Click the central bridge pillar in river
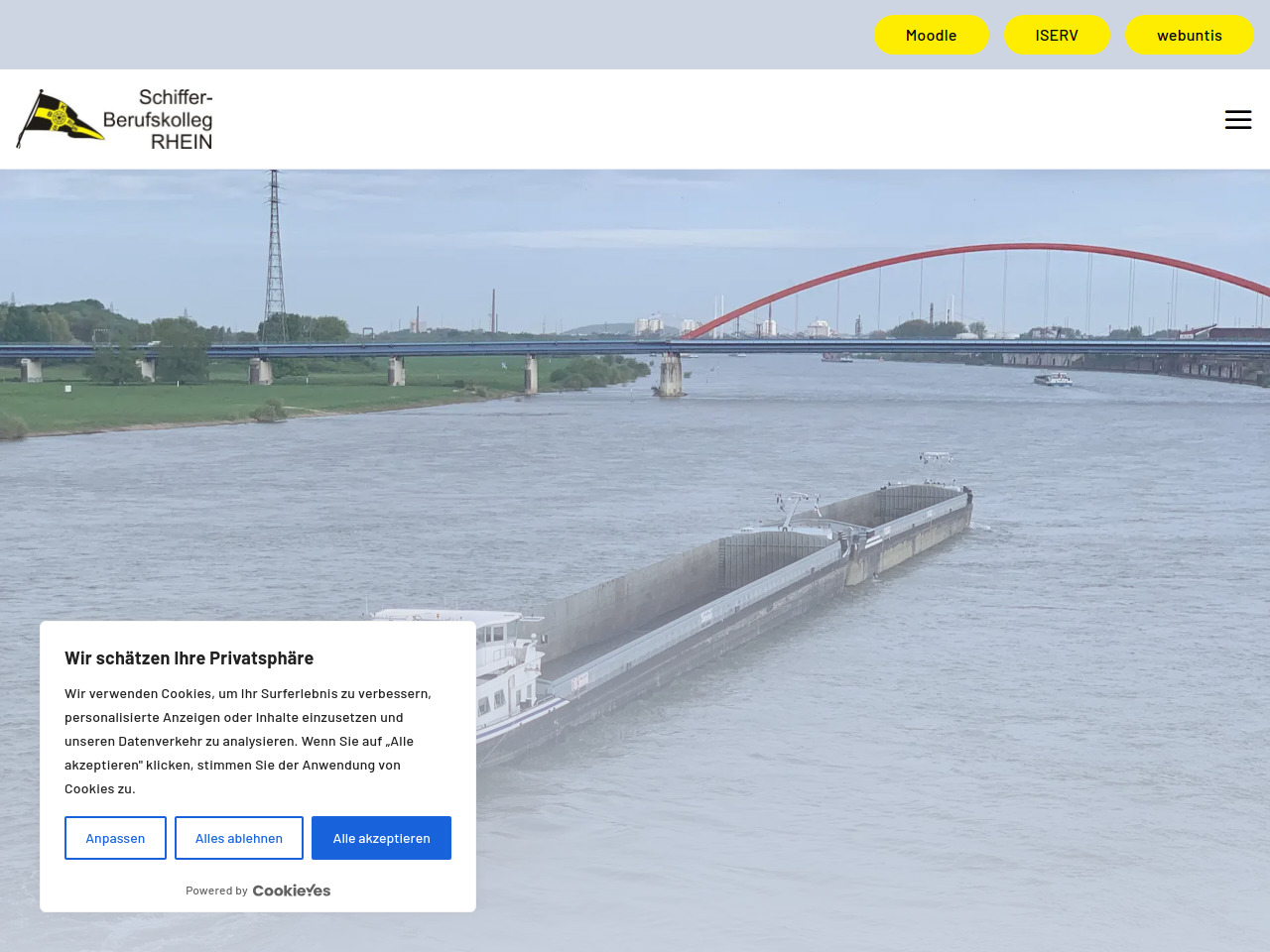The height and width of the screenshot is (952, 1270). [671, 375]
